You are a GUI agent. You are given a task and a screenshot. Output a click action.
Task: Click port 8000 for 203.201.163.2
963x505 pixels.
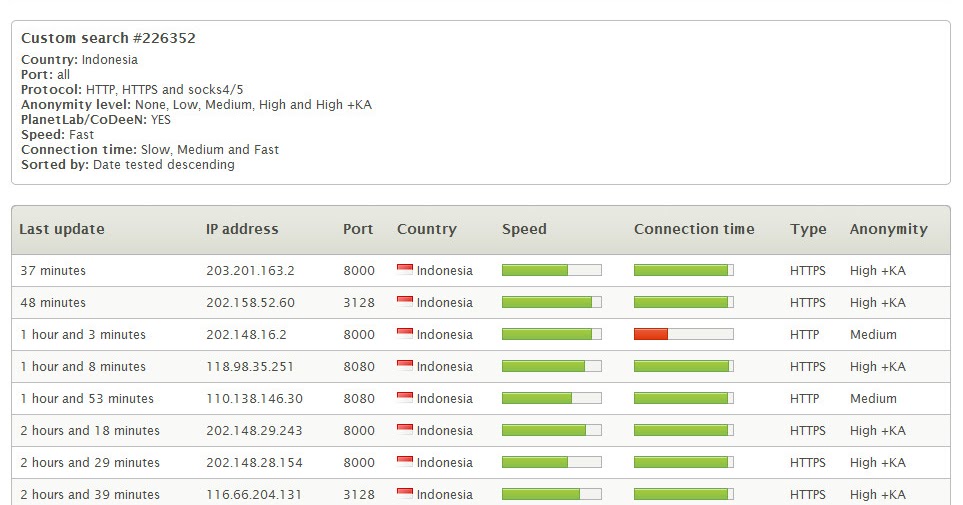tap(359, 270)
